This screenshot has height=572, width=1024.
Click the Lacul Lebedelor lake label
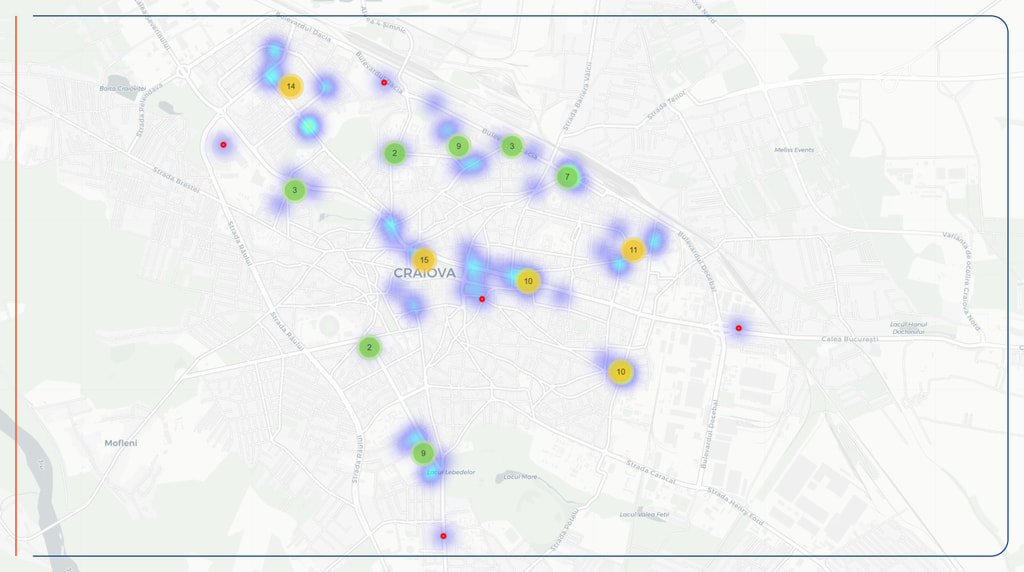coord(451,471)
